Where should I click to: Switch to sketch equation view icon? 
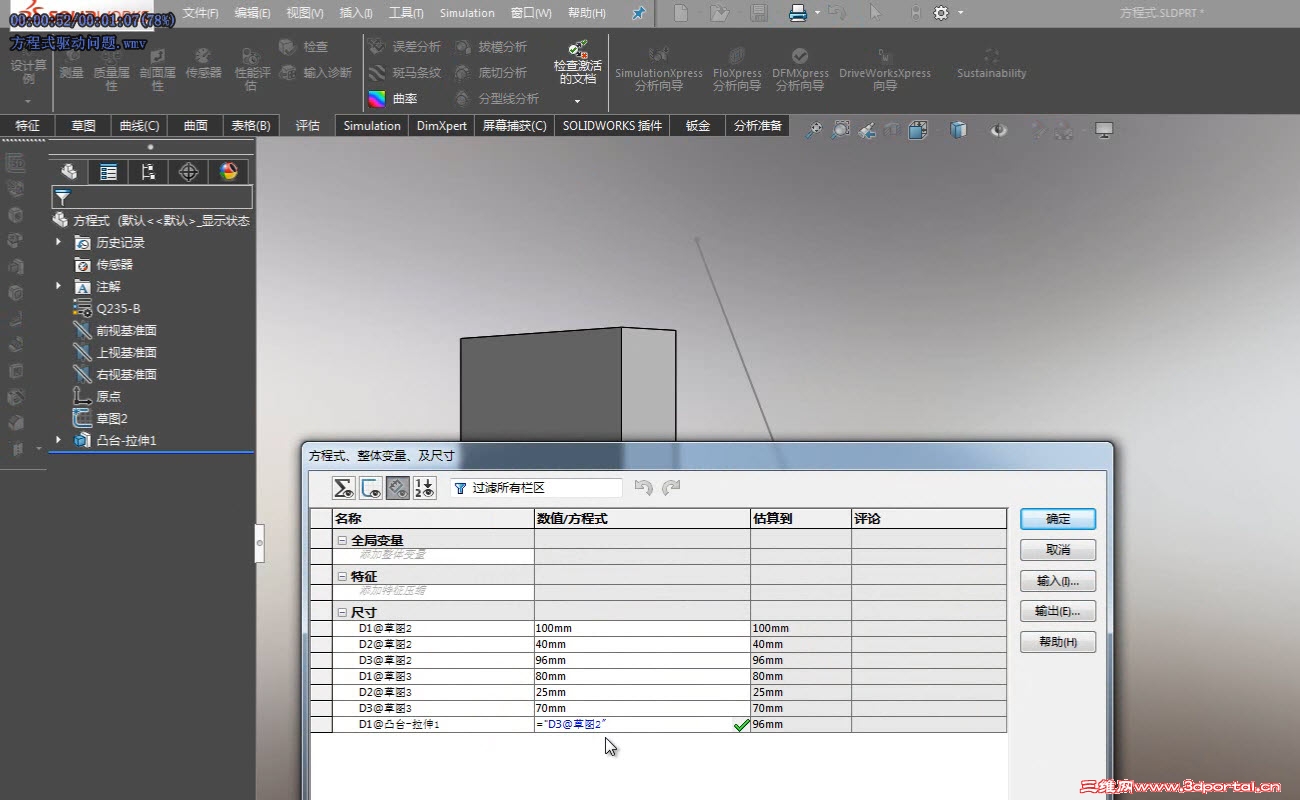click(x=371, y=488)
